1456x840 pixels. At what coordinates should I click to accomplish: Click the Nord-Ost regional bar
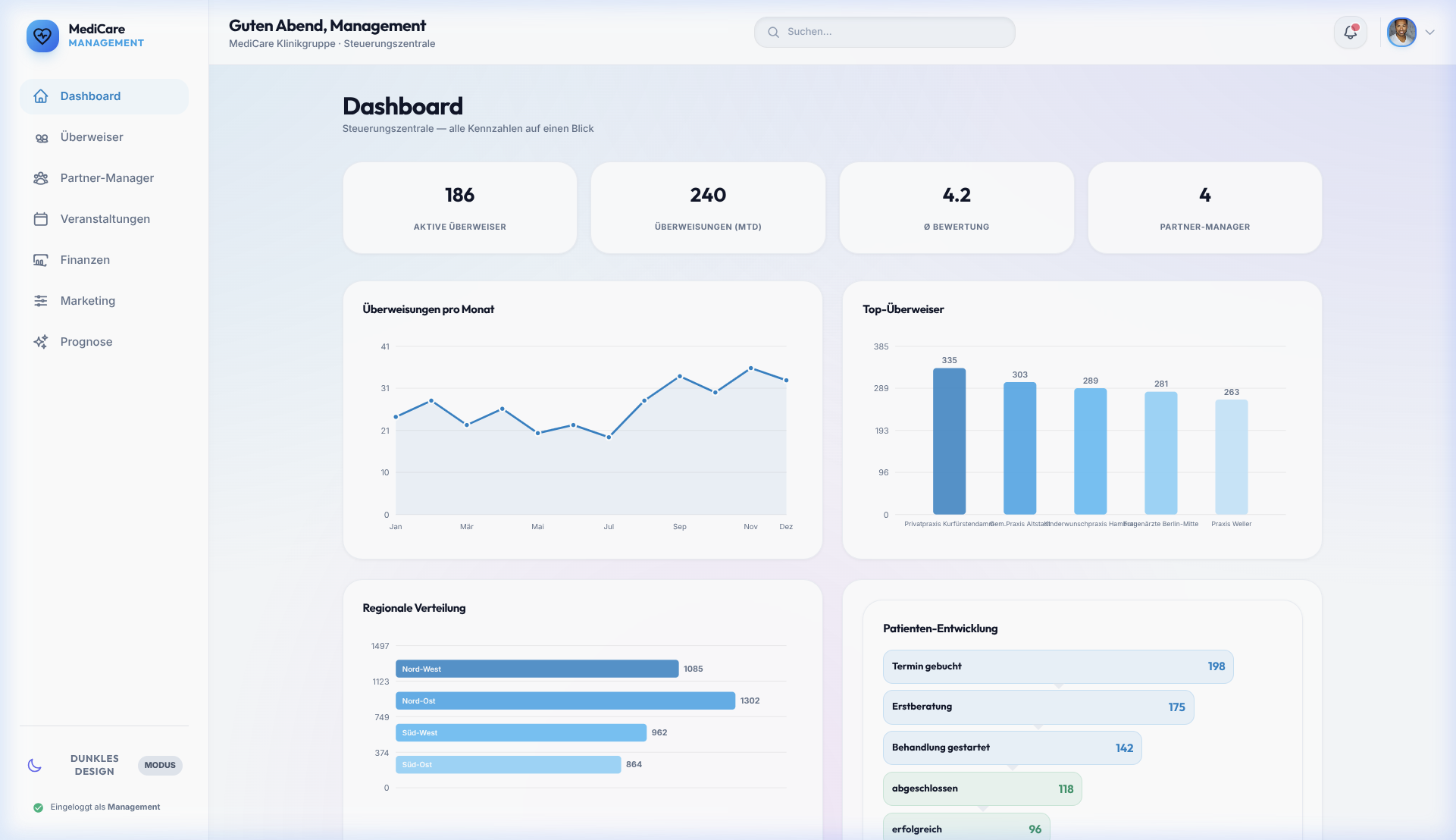565,701
